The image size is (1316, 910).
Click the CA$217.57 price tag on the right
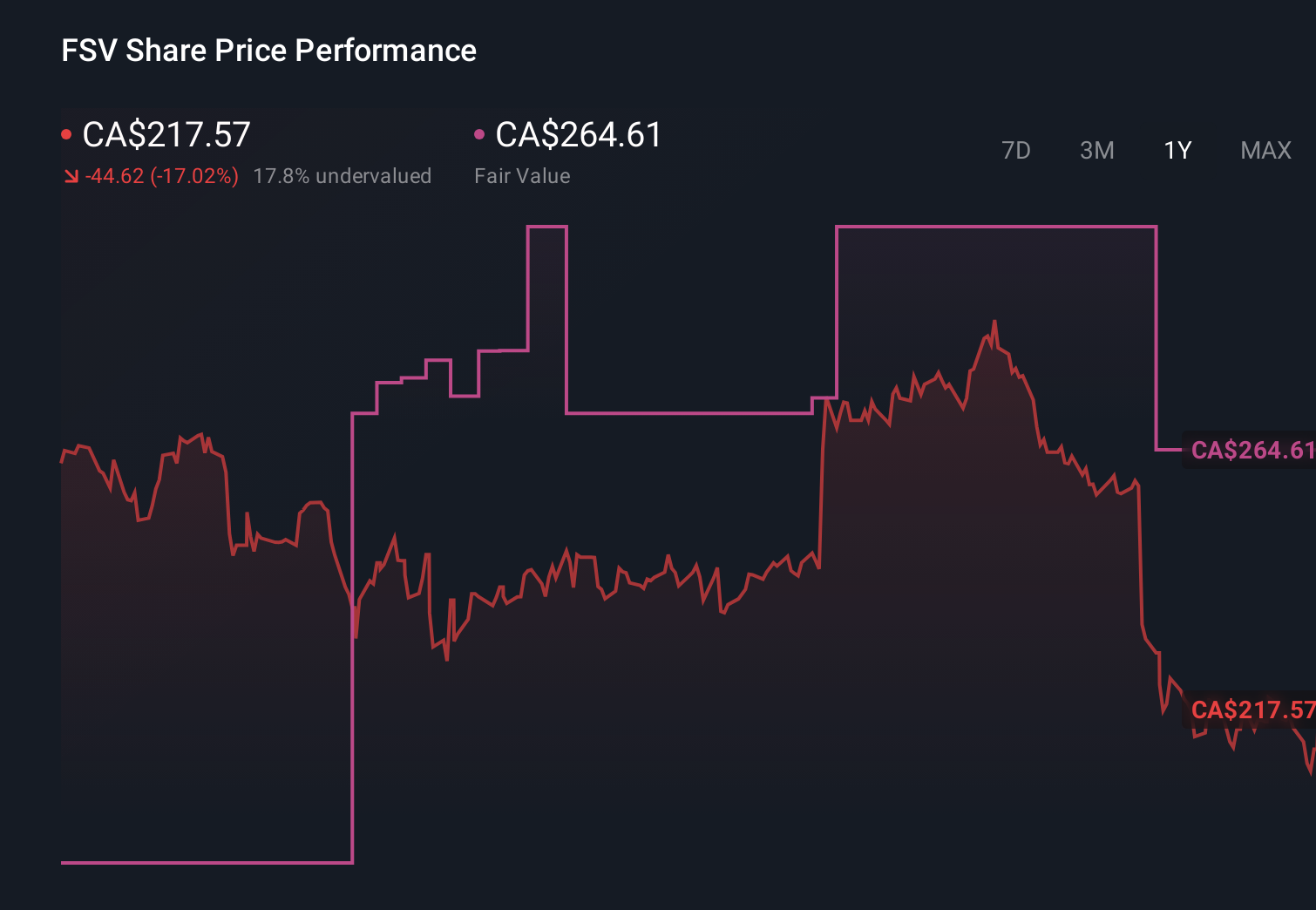[x=1249, y=711]
